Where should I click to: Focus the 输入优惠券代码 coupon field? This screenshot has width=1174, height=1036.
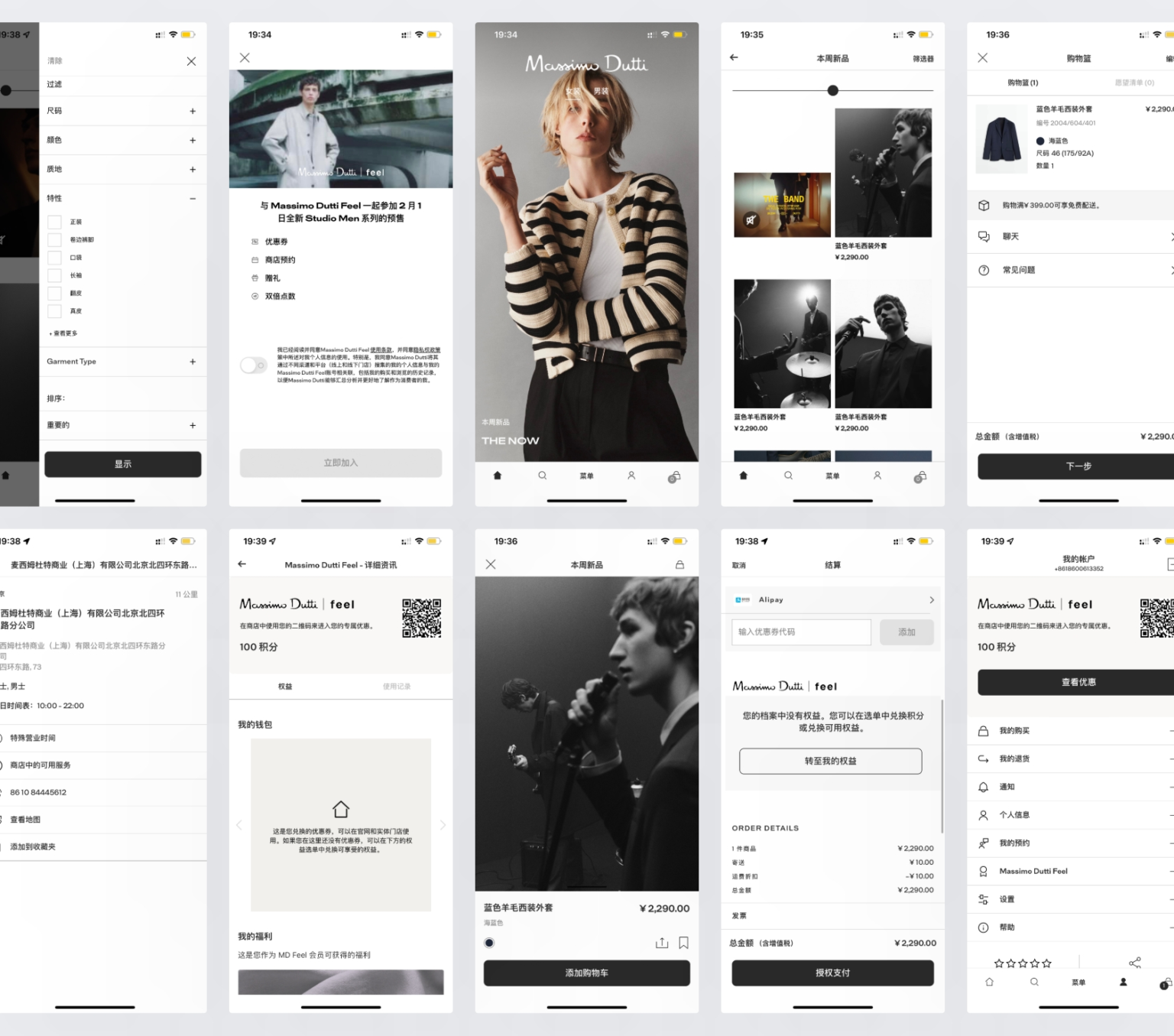tap(801, 632)
